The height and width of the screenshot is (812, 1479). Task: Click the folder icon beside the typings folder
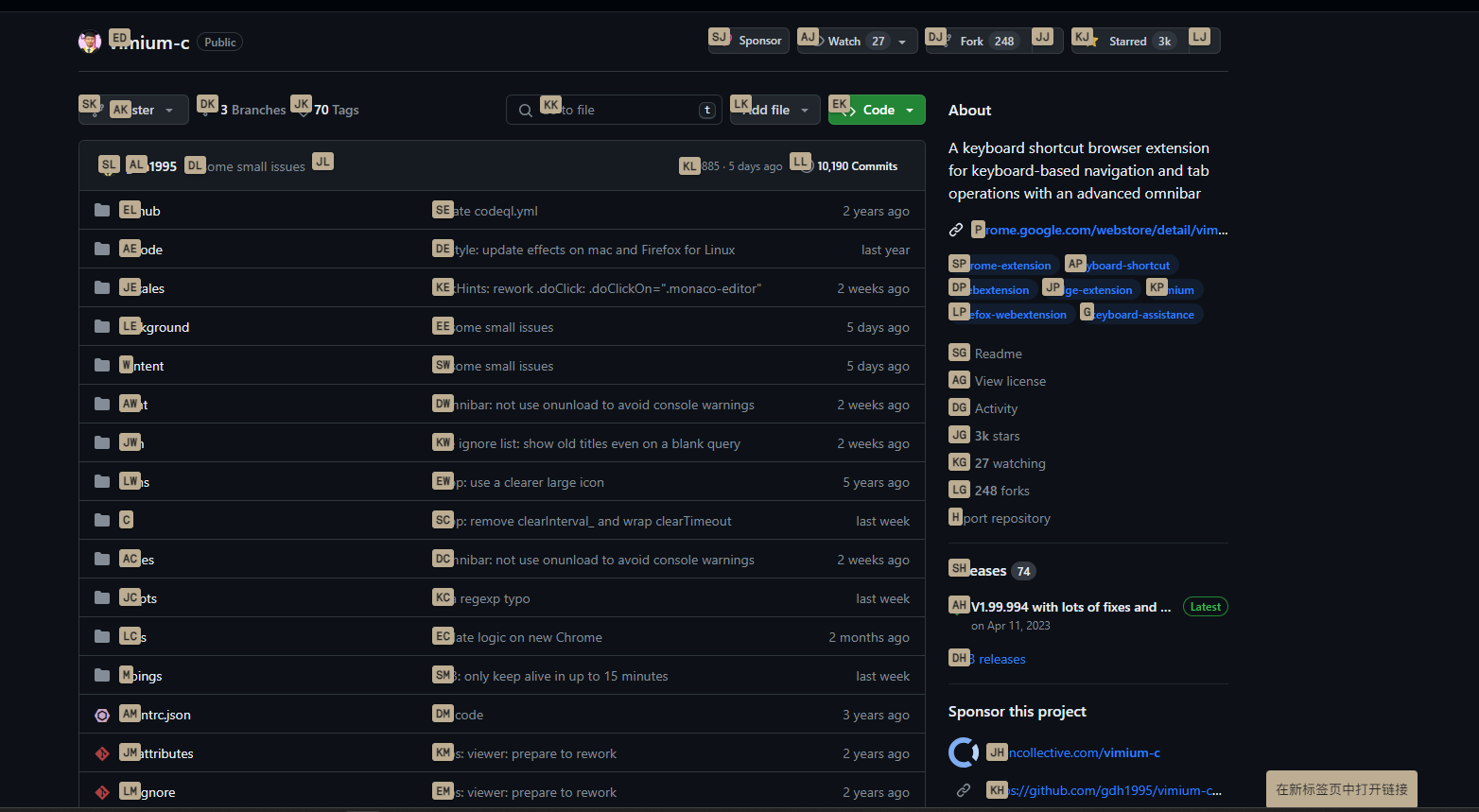pyautogui.click(x=102, y=675)
